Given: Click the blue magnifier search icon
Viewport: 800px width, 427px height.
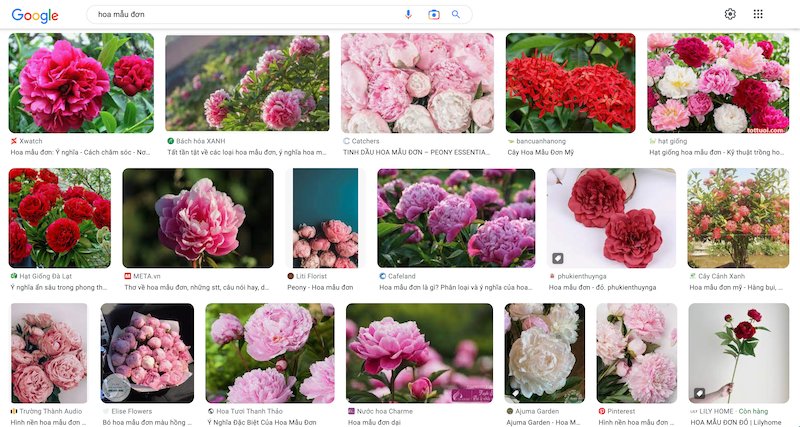Looking at the screenshot, I should click(x=456, y=15).
